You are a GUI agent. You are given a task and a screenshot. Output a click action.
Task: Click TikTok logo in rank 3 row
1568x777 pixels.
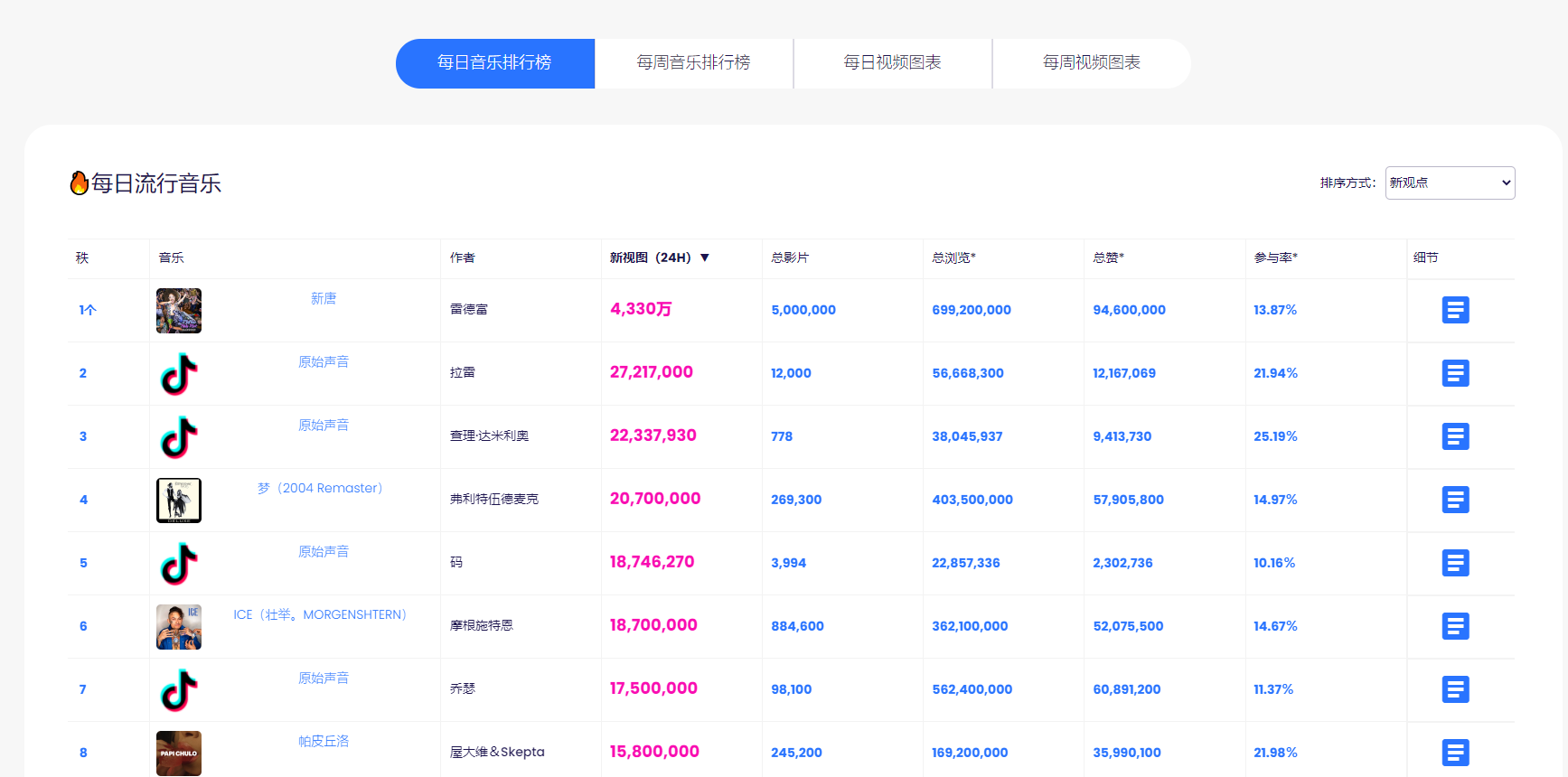[x=179, y=437]
